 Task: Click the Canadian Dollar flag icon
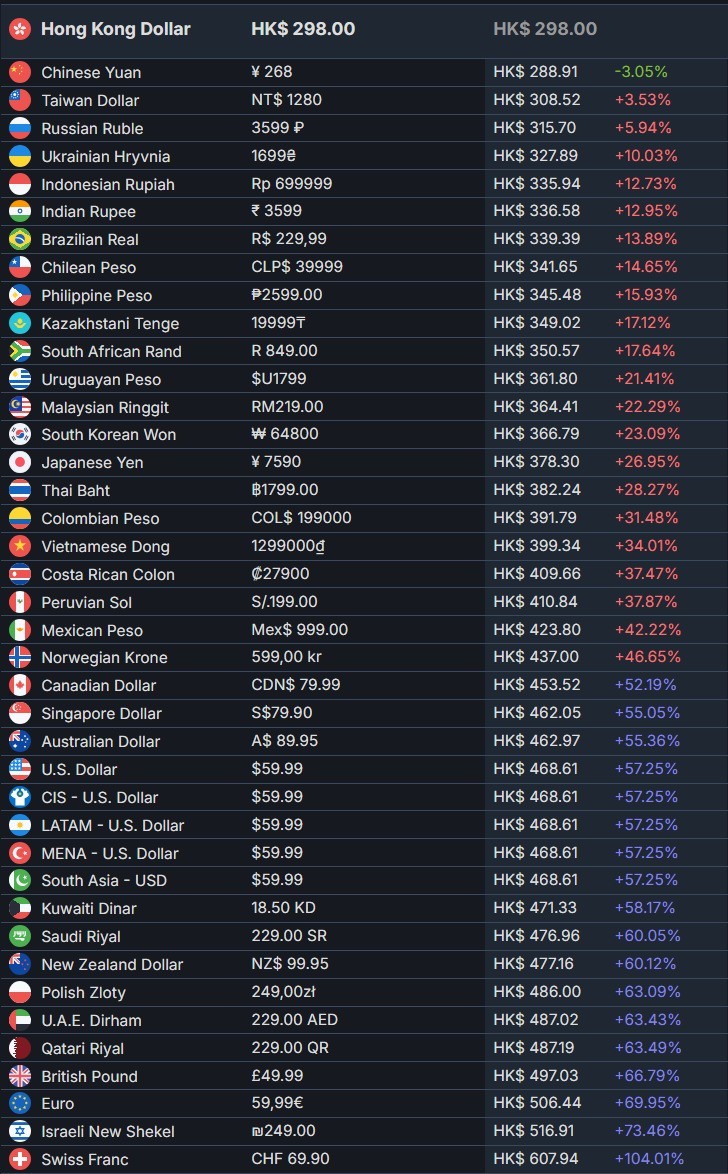pos(20,685)
